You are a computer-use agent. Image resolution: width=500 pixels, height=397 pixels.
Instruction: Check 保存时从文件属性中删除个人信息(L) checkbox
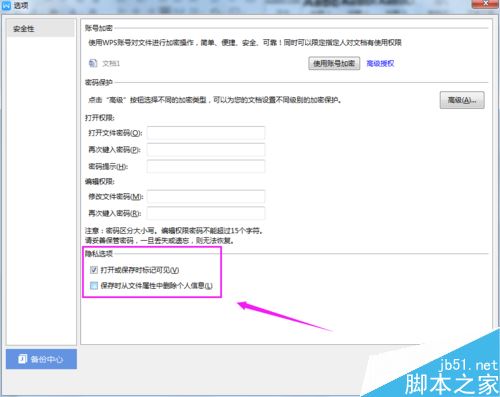(94, 285)
